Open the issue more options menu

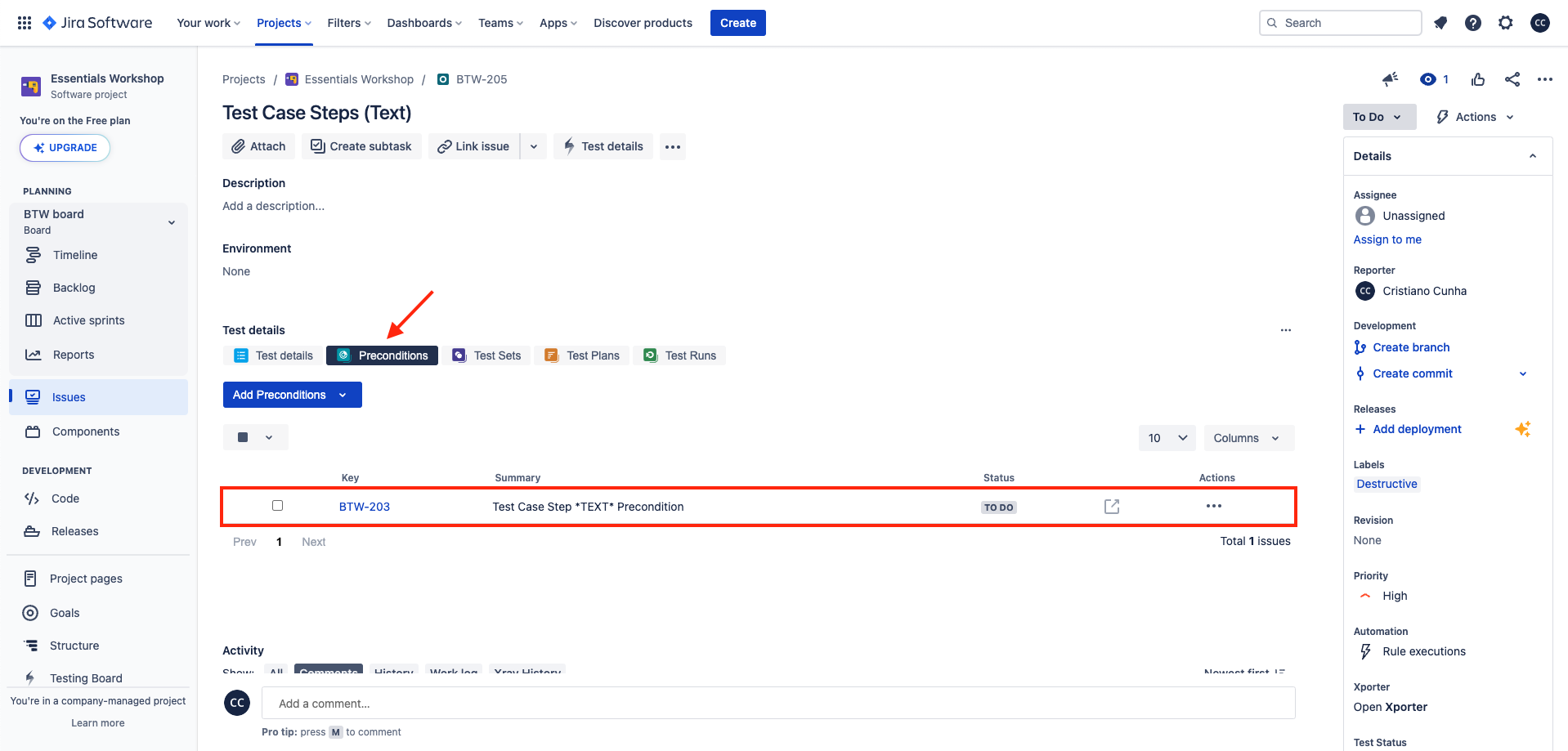pos(1544,79)
